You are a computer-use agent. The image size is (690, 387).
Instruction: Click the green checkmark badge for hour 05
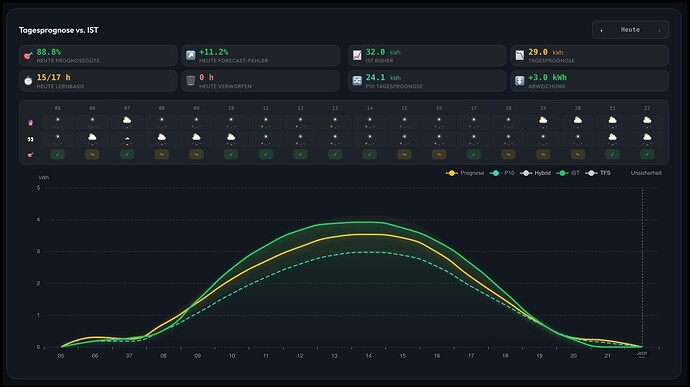pos(58,155)
